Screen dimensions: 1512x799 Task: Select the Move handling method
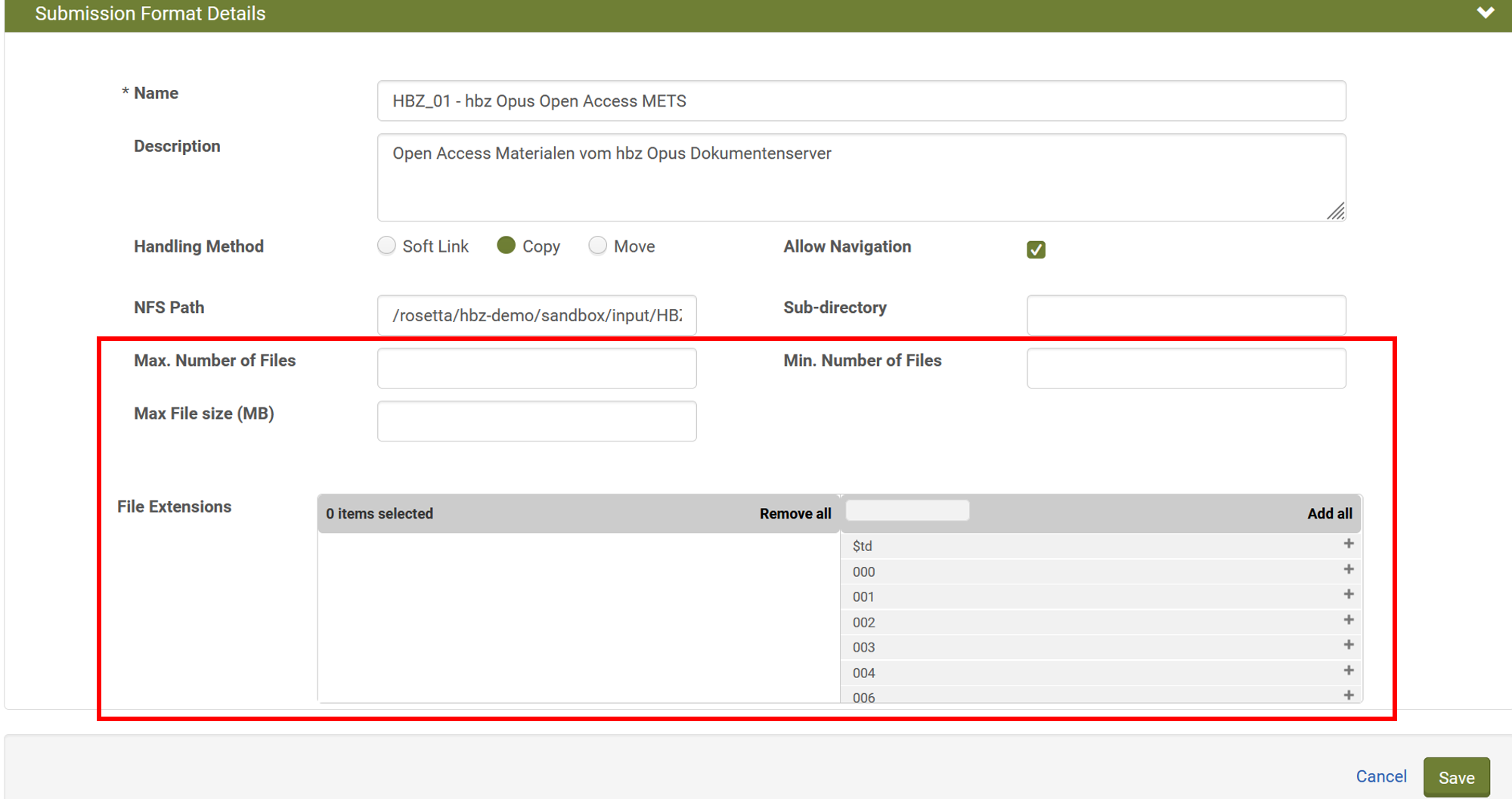[598, 246]
